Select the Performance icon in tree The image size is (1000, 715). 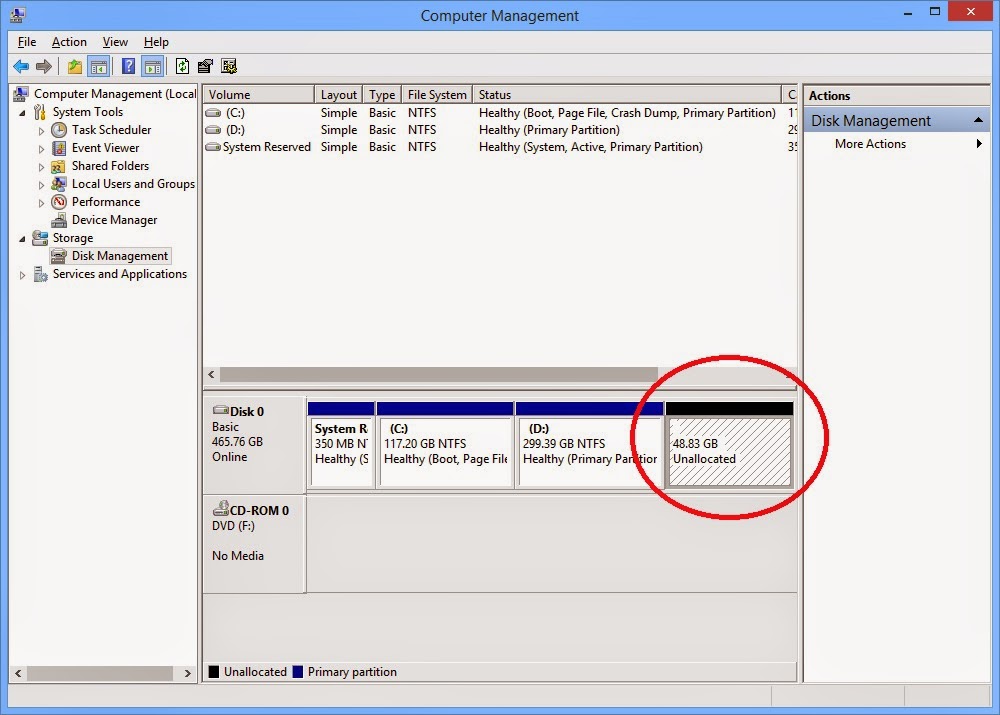point(59,202)
